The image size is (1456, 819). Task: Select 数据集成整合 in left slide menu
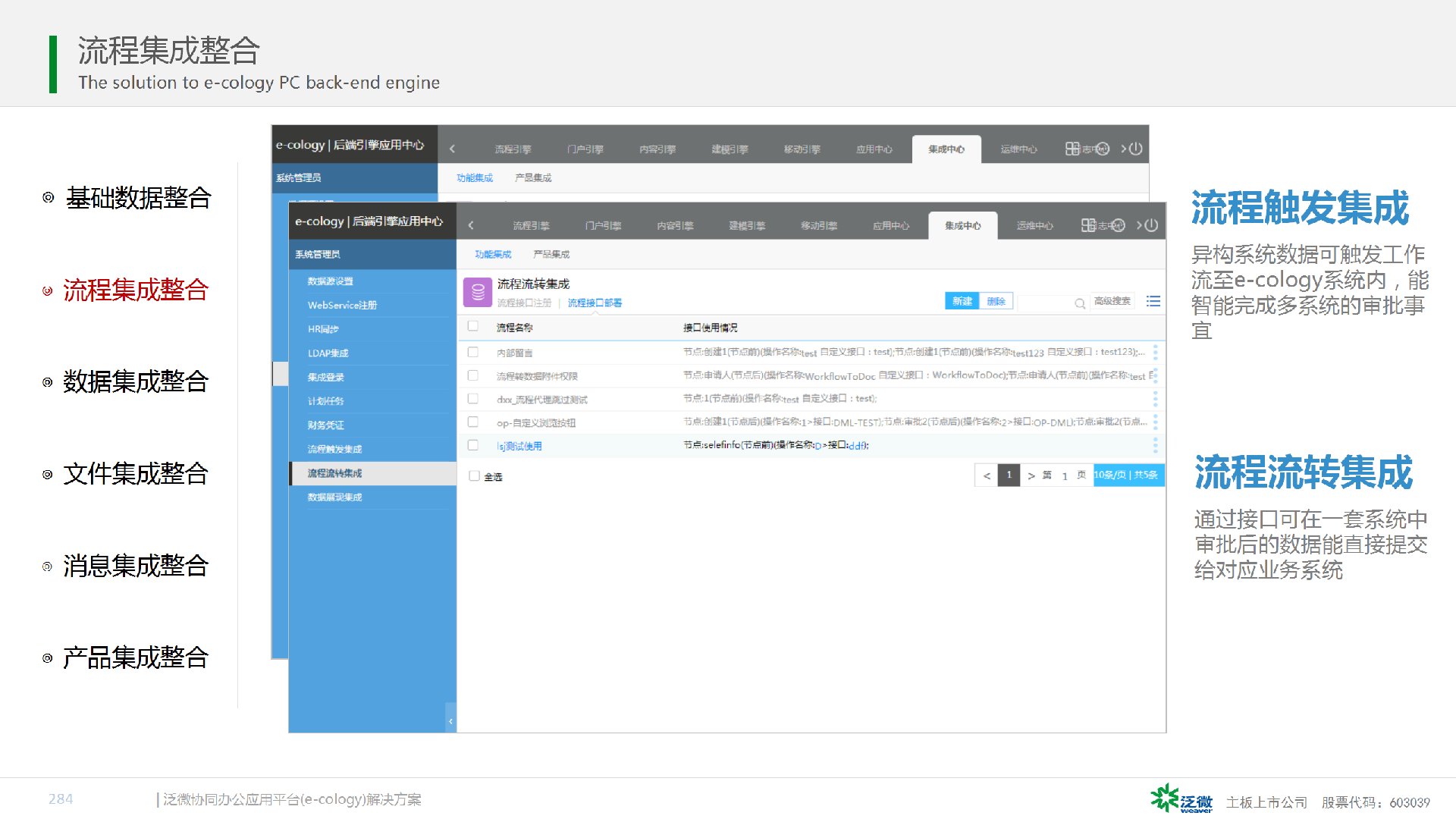135,381
